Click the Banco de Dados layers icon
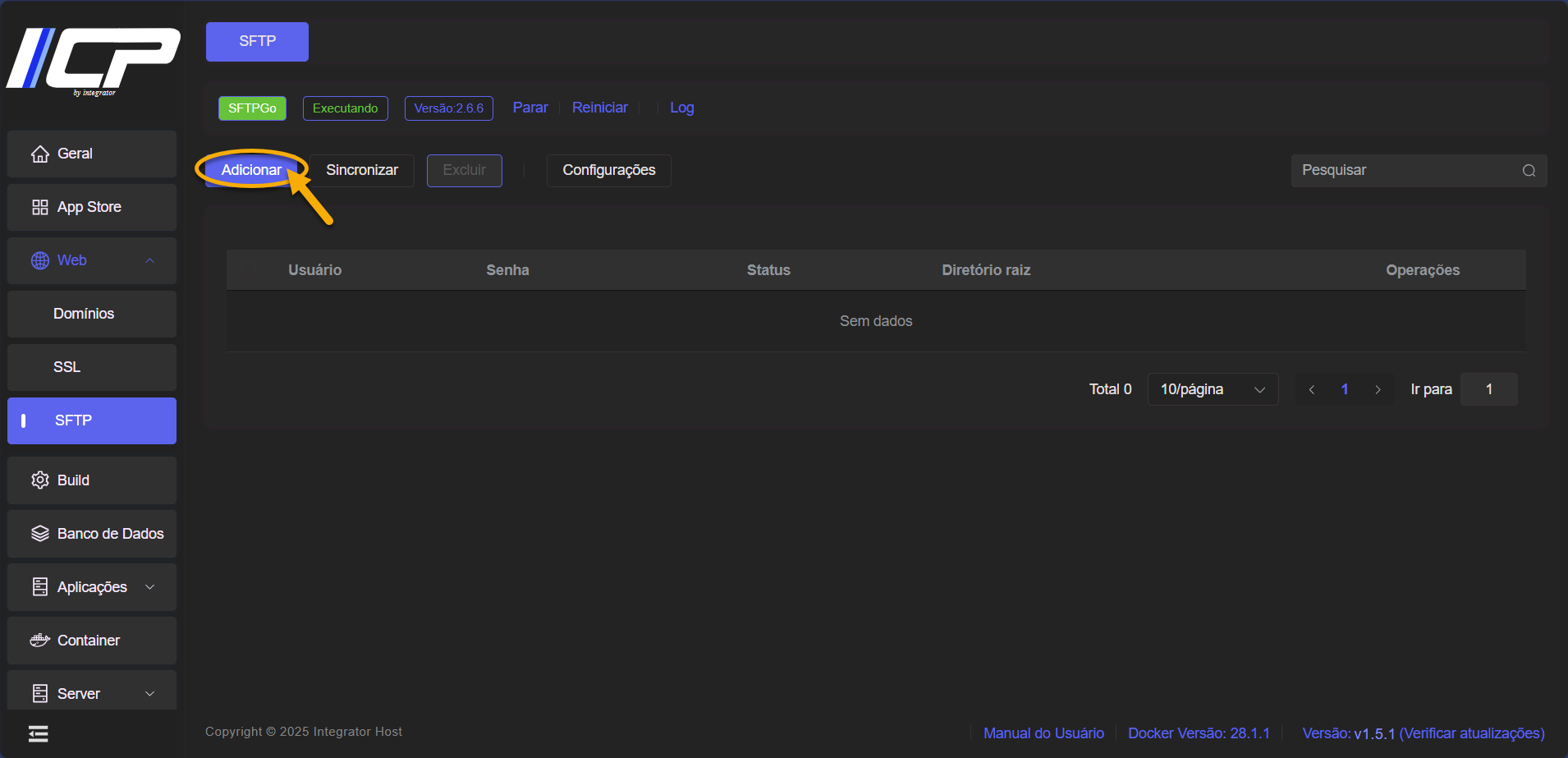1568x758 pixels. [39, 534]
